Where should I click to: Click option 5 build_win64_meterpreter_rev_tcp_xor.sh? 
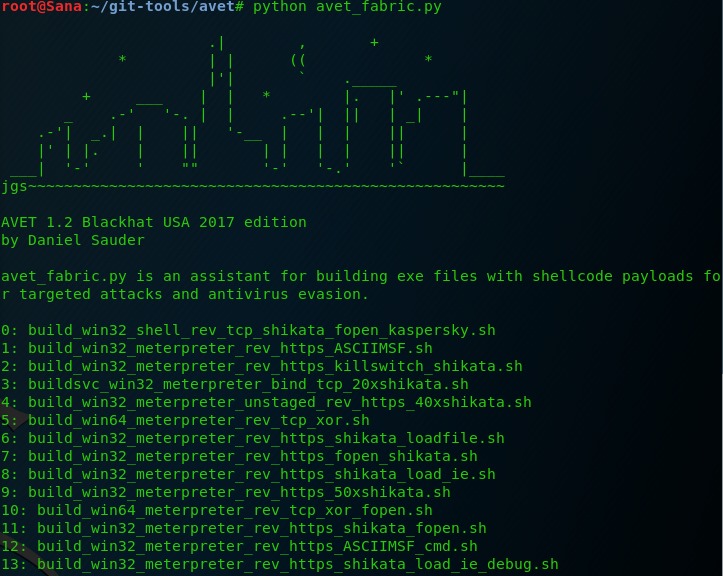coord(185,420)
